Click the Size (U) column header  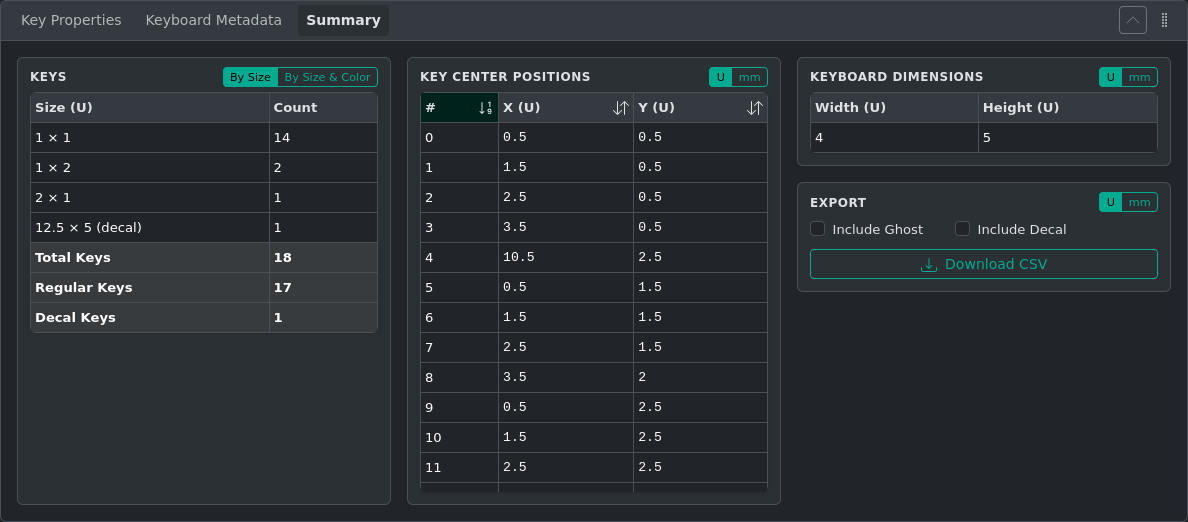(x=150, y=108)
